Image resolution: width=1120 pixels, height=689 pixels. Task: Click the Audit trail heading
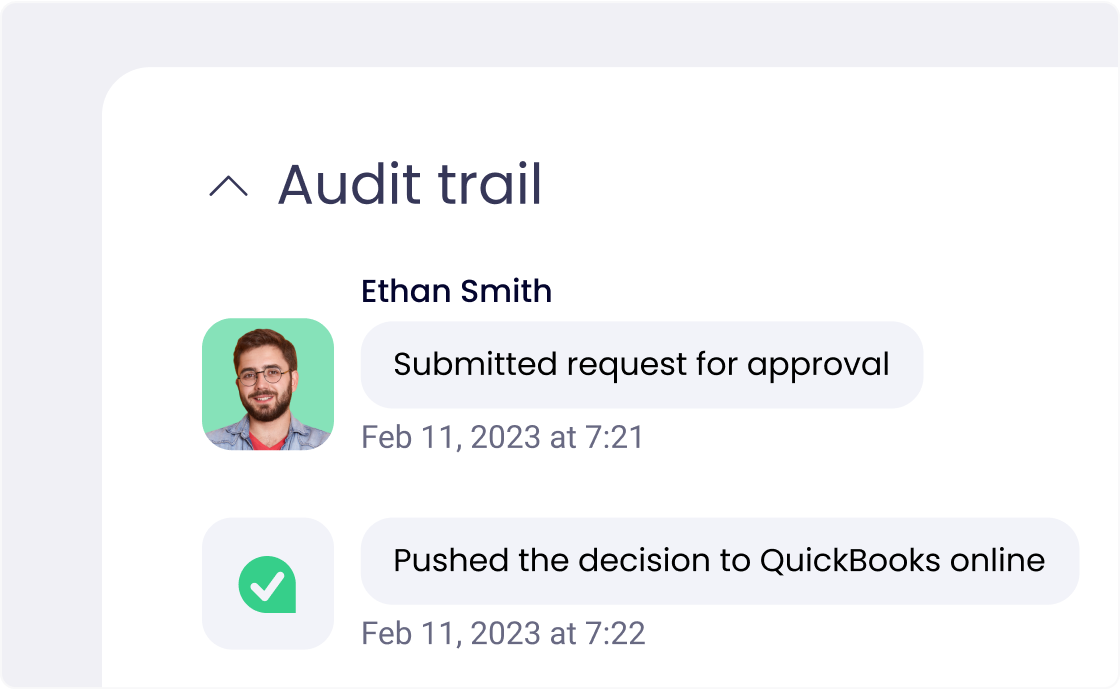pos(409,185)
